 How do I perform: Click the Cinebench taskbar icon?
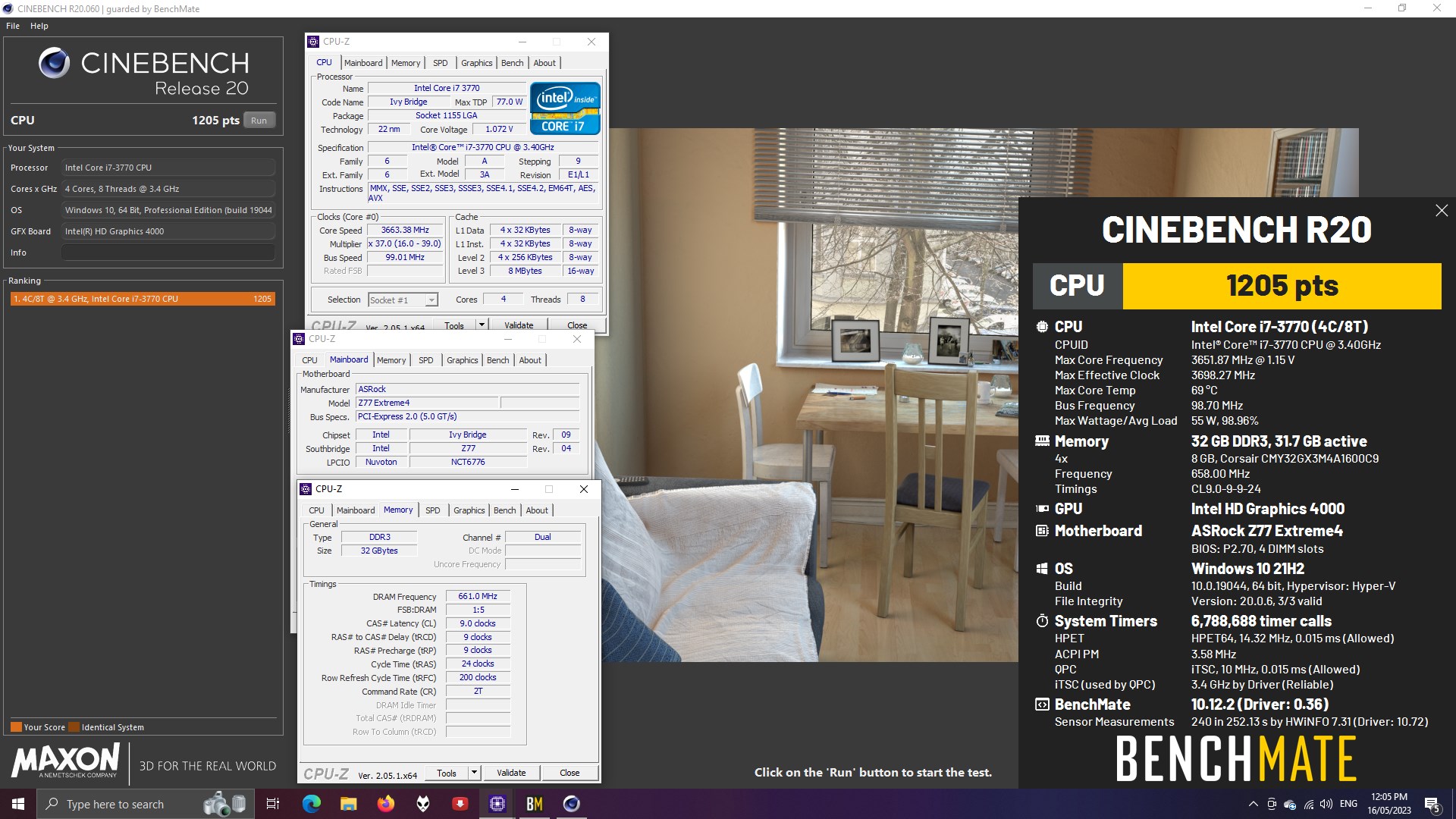pos(572,804)
